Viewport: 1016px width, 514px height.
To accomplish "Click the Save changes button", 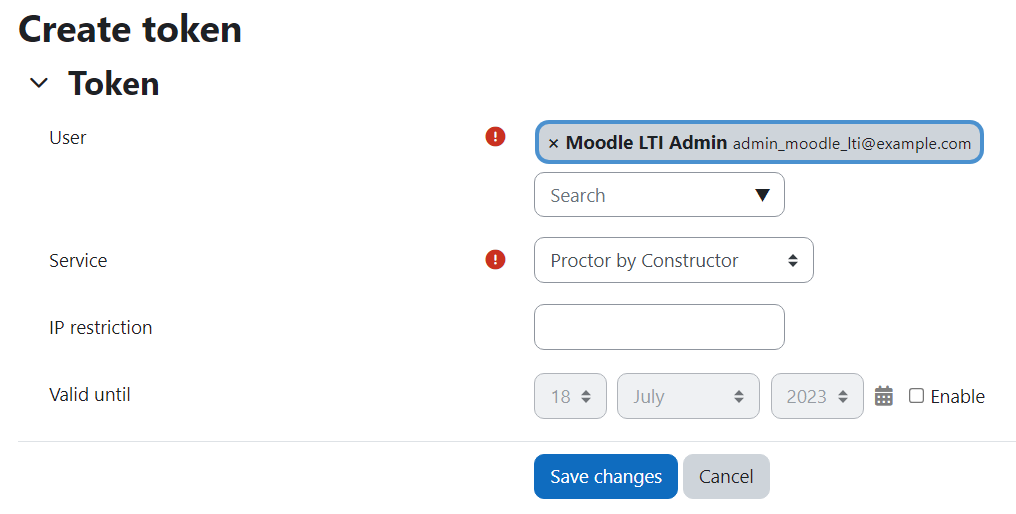I will coord(605,477).
